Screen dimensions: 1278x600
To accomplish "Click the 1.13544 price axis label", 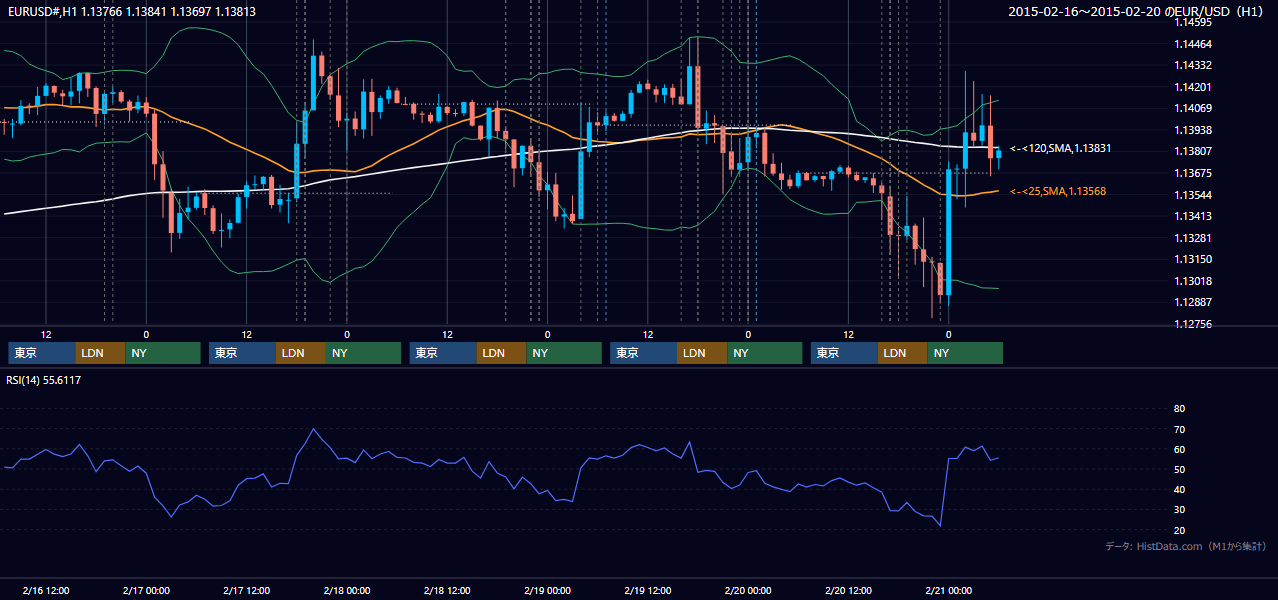I will tap(1195, 195).
